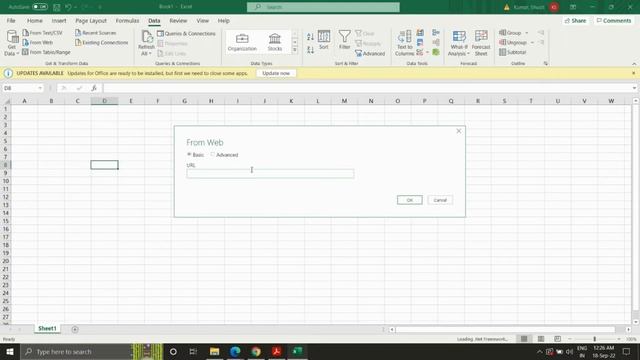Click From Text/CSV import icon
The width and height of the screenshot is (640, 360).
coord(26,33)
